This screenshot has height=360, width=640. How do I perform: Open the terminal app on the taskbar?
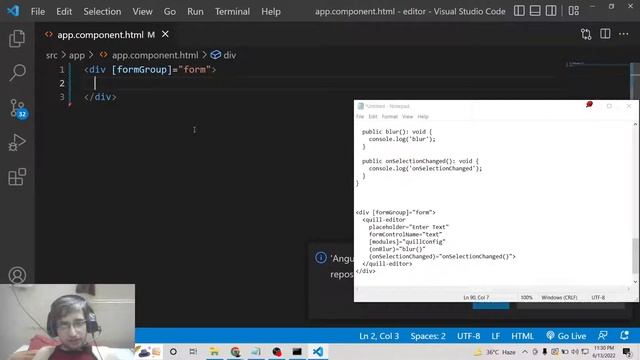(x=297, y=351)
